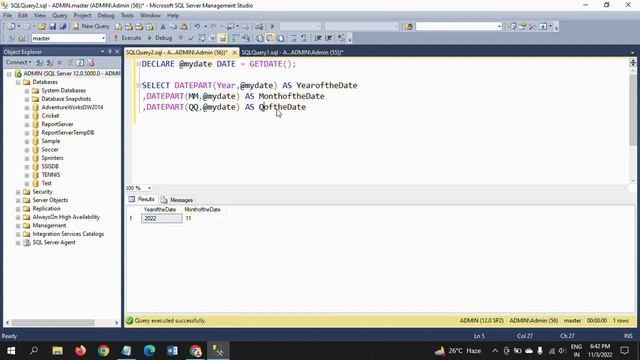Click the Save All icon
Screen dimensions: 640x360
point(63,26)
